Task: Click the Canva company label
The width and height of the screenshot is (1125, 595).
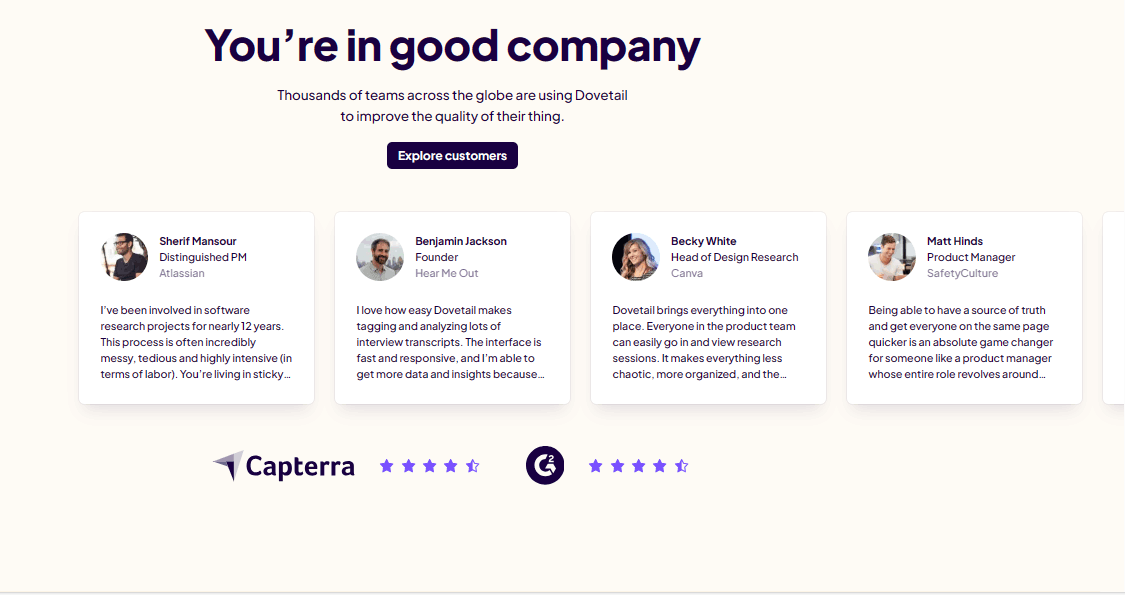Action: click(x=687, y=273)
